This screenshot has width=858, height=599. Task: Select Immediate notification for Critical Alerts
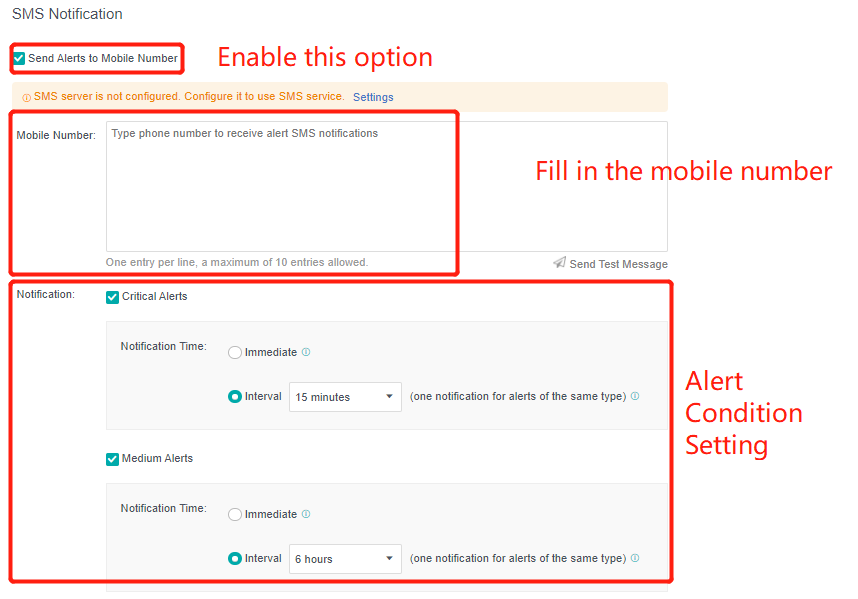pos(235,353)
